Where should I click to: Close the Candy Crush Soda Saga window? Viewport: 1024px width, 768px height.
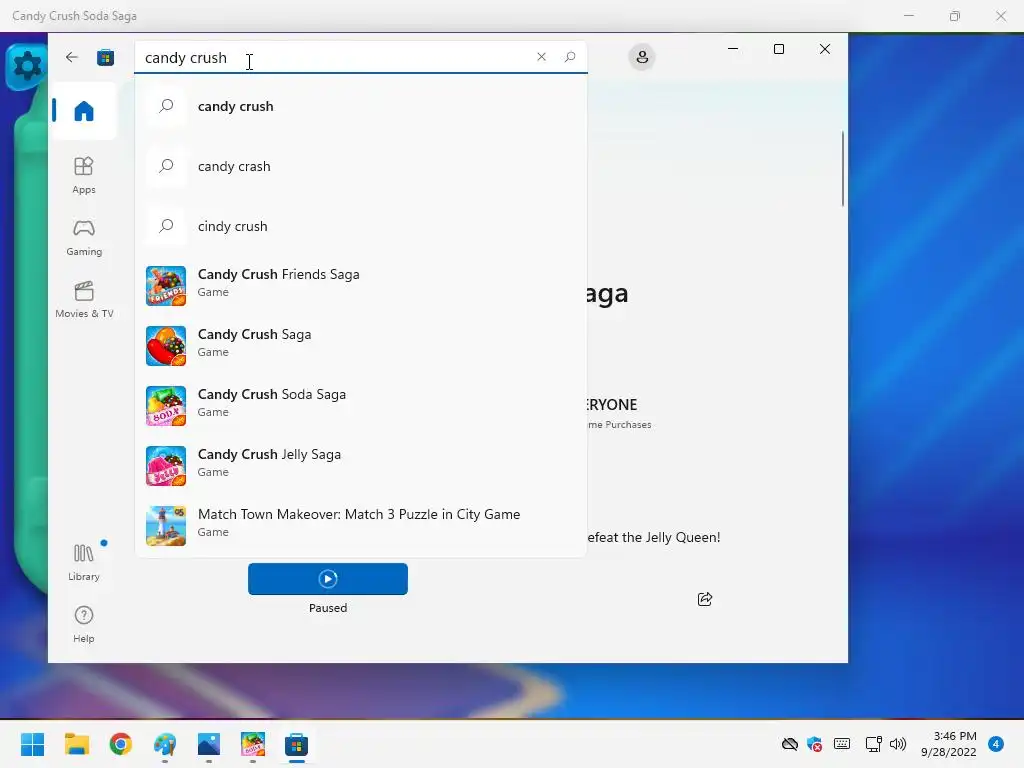(x=1000, y=16)
